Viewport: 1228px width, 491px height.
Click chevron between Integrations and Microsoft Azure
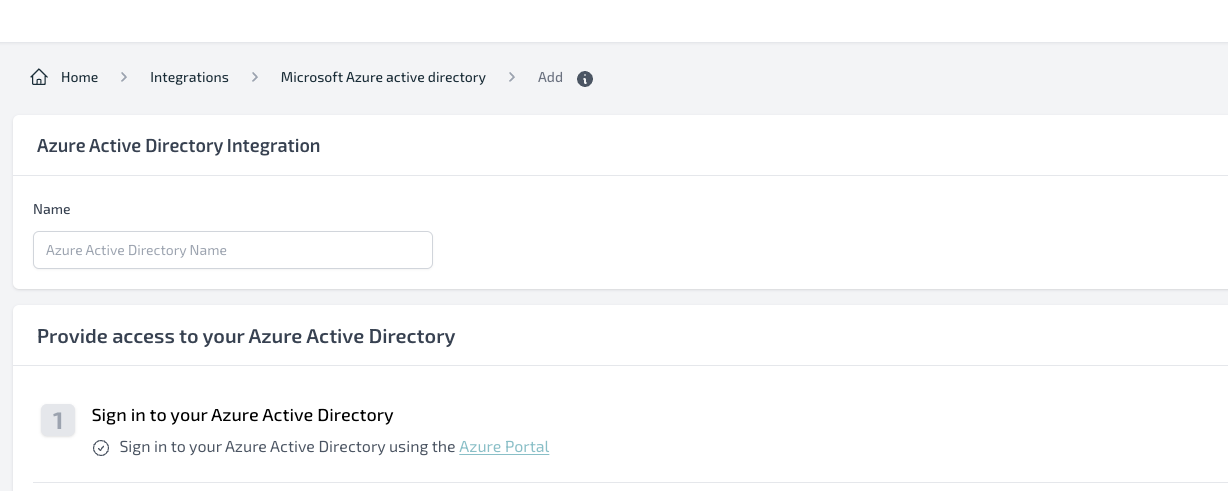click(255, 77)
